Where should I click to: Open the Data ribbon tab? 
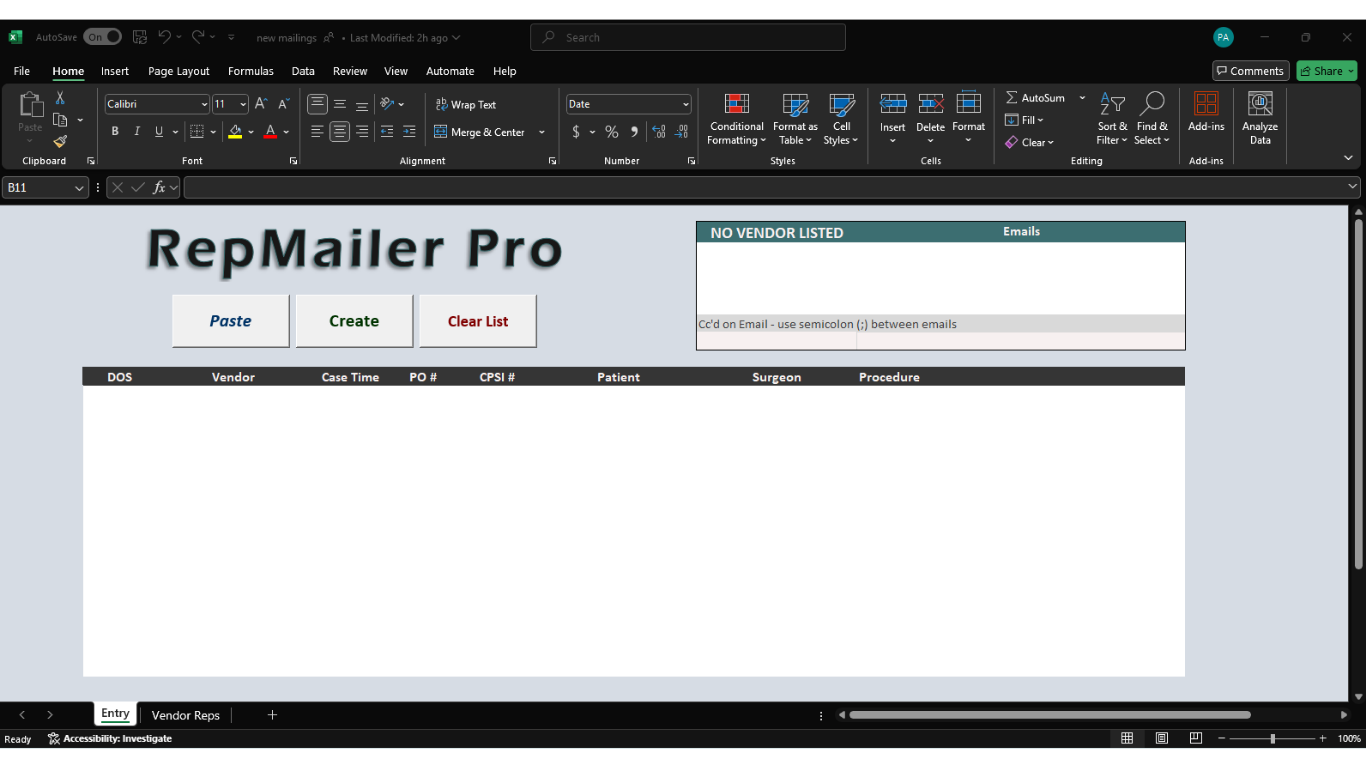[x=303, y=71]
